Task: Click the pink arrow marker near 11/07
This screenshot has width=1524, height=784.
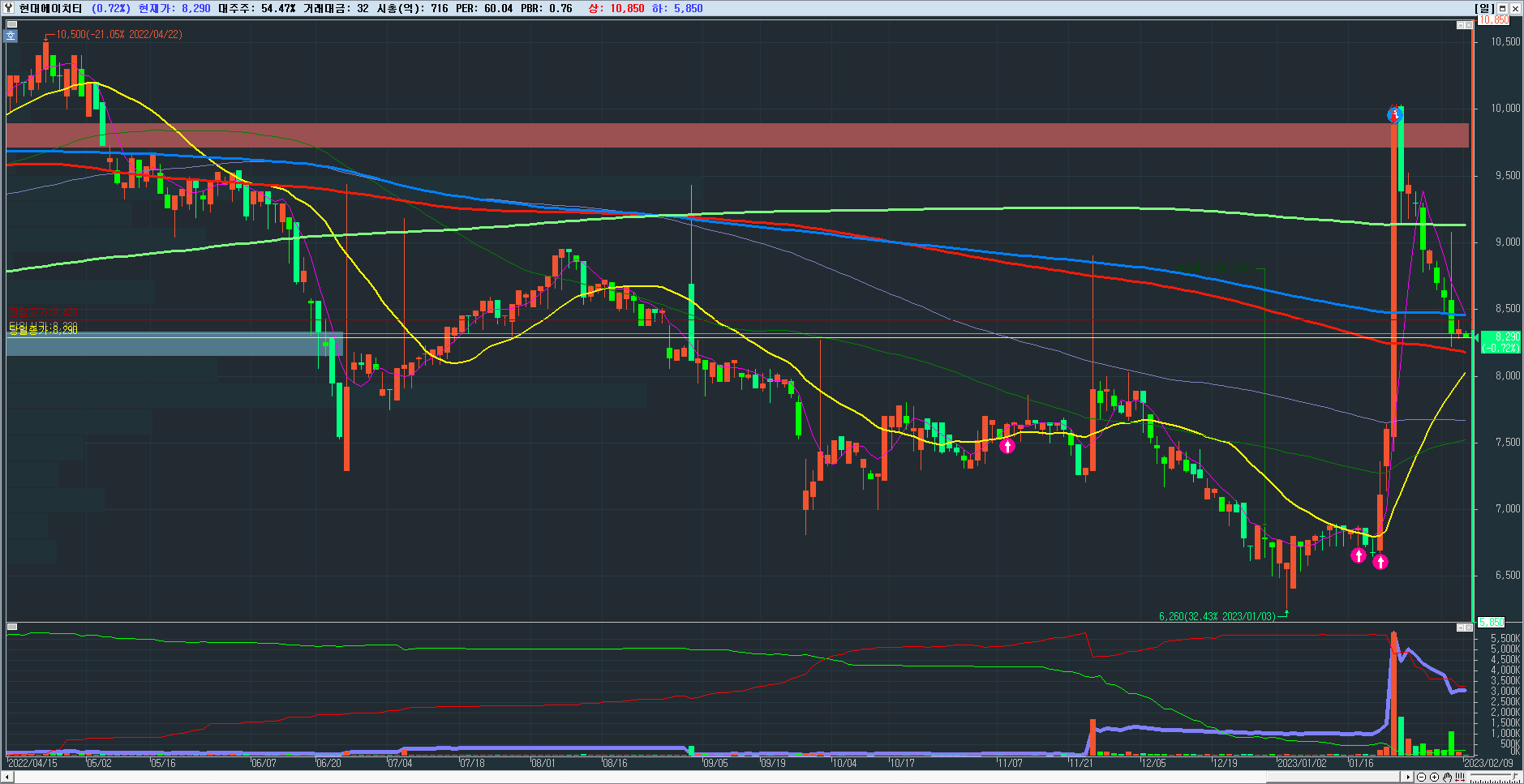Action: [x=1007, y=445]
